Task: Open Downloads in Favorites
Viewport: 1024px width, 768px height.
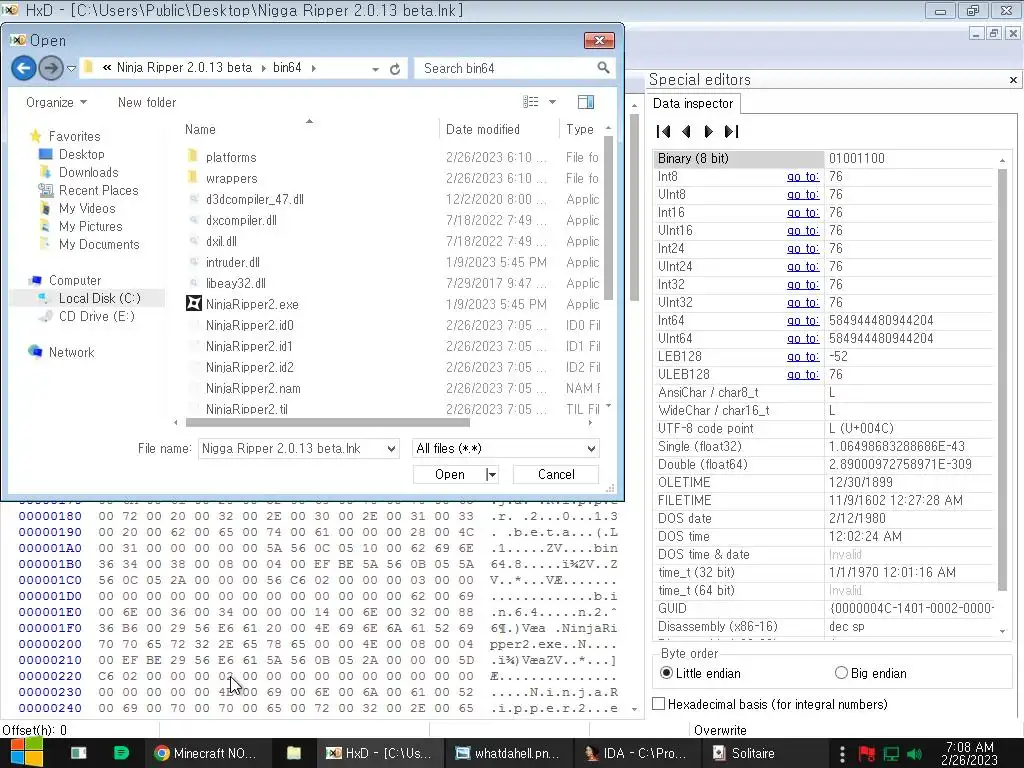Action: [x=88, y=172]
